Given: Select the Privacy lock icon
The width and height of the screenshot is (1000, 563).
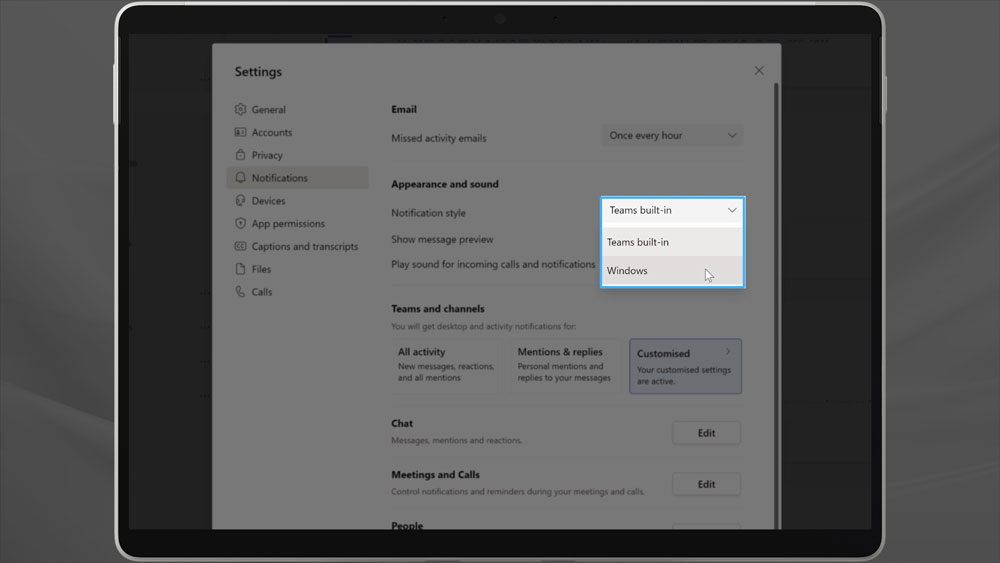Looking at the screenshot, I should point(240,155).
